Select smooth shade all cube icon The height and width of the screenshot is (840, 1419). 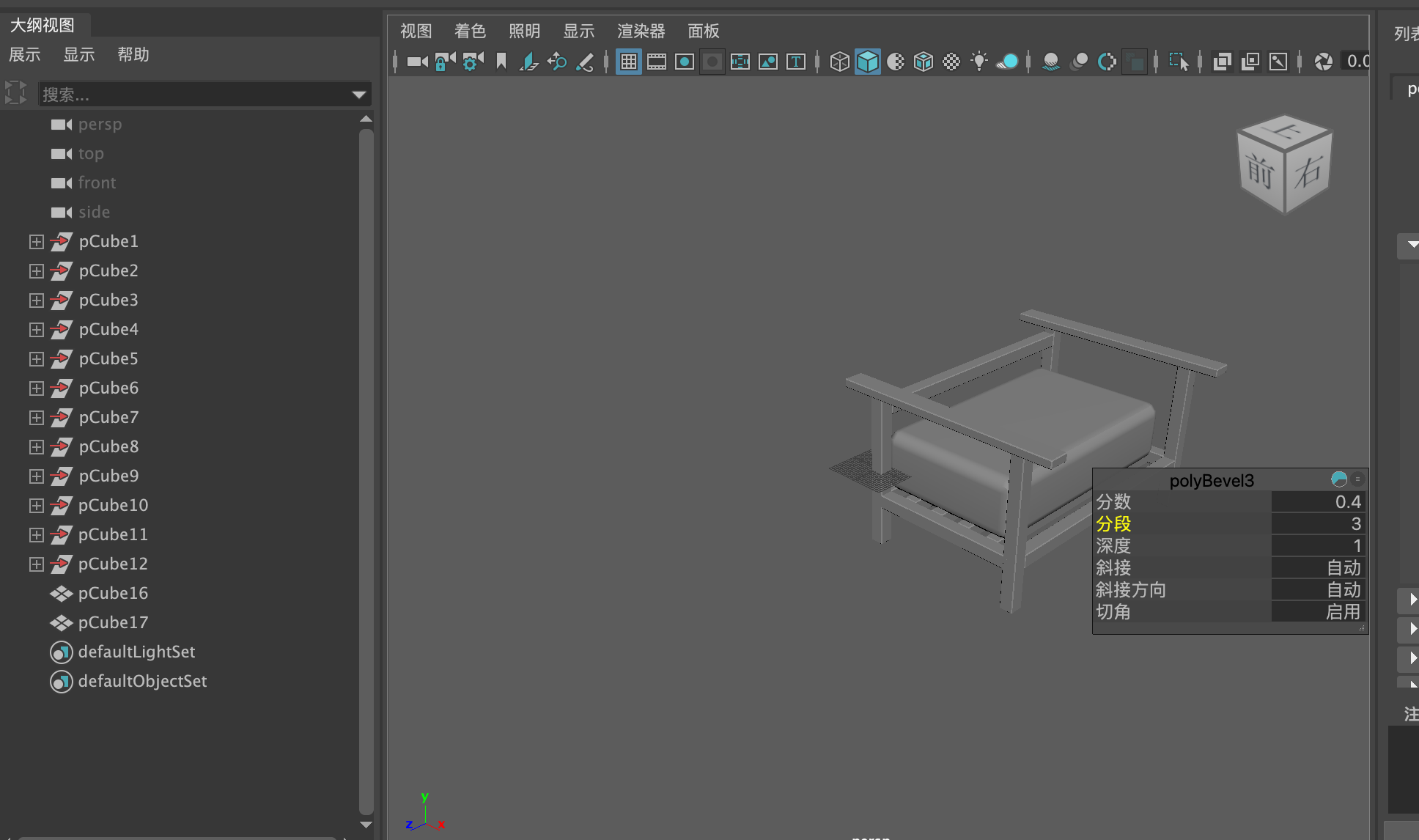867,62
